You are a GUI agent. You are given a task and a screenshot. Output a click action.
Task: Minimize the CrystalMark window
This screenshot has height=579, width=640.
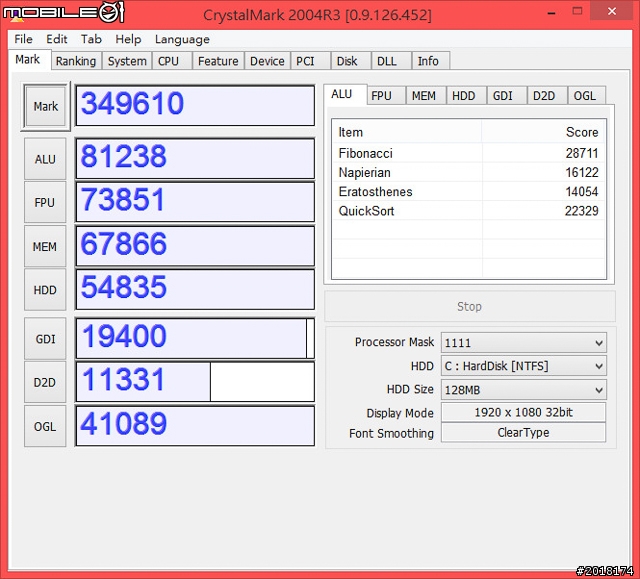pos(551,13)
